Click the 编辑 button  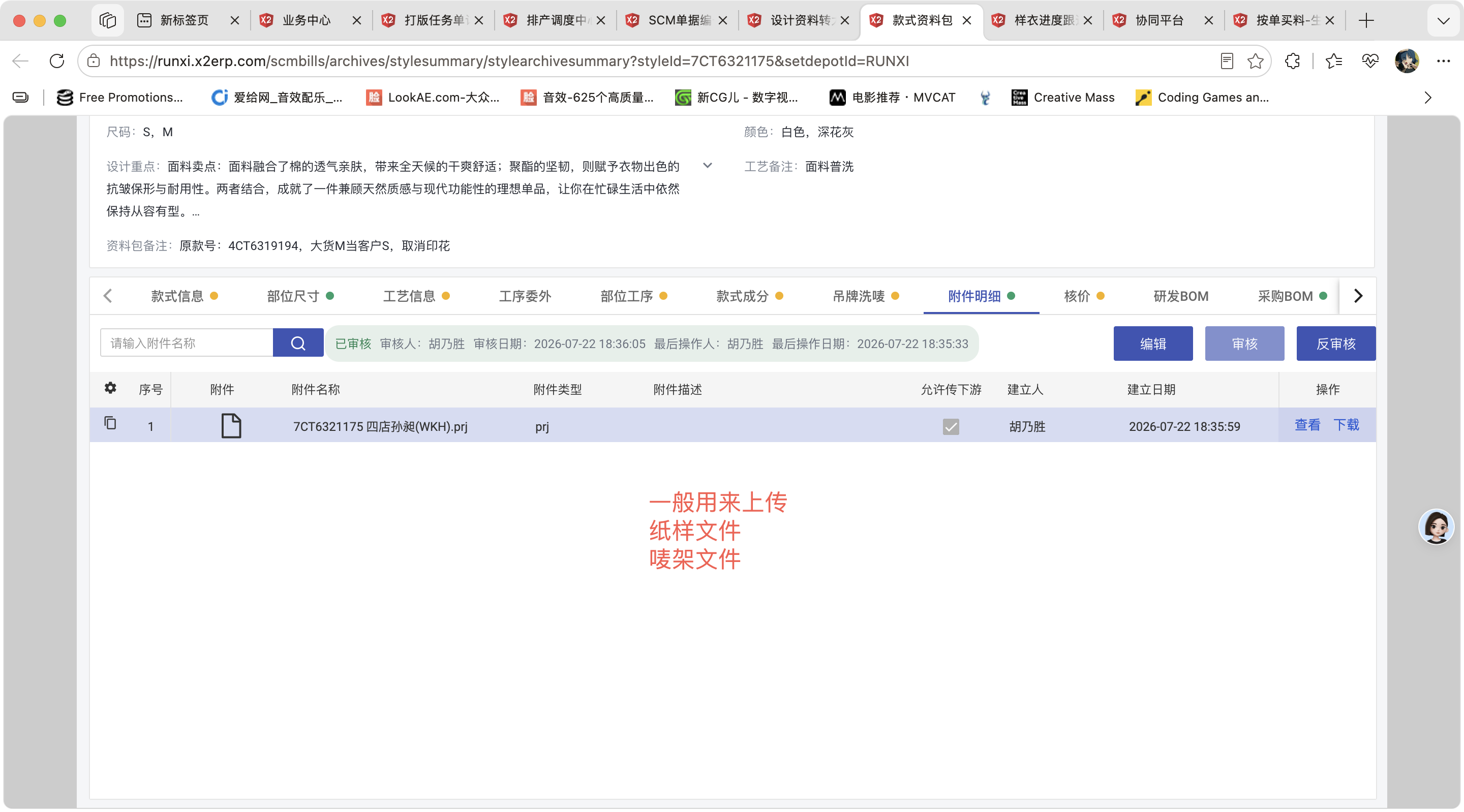click(x=1152, y=343)
